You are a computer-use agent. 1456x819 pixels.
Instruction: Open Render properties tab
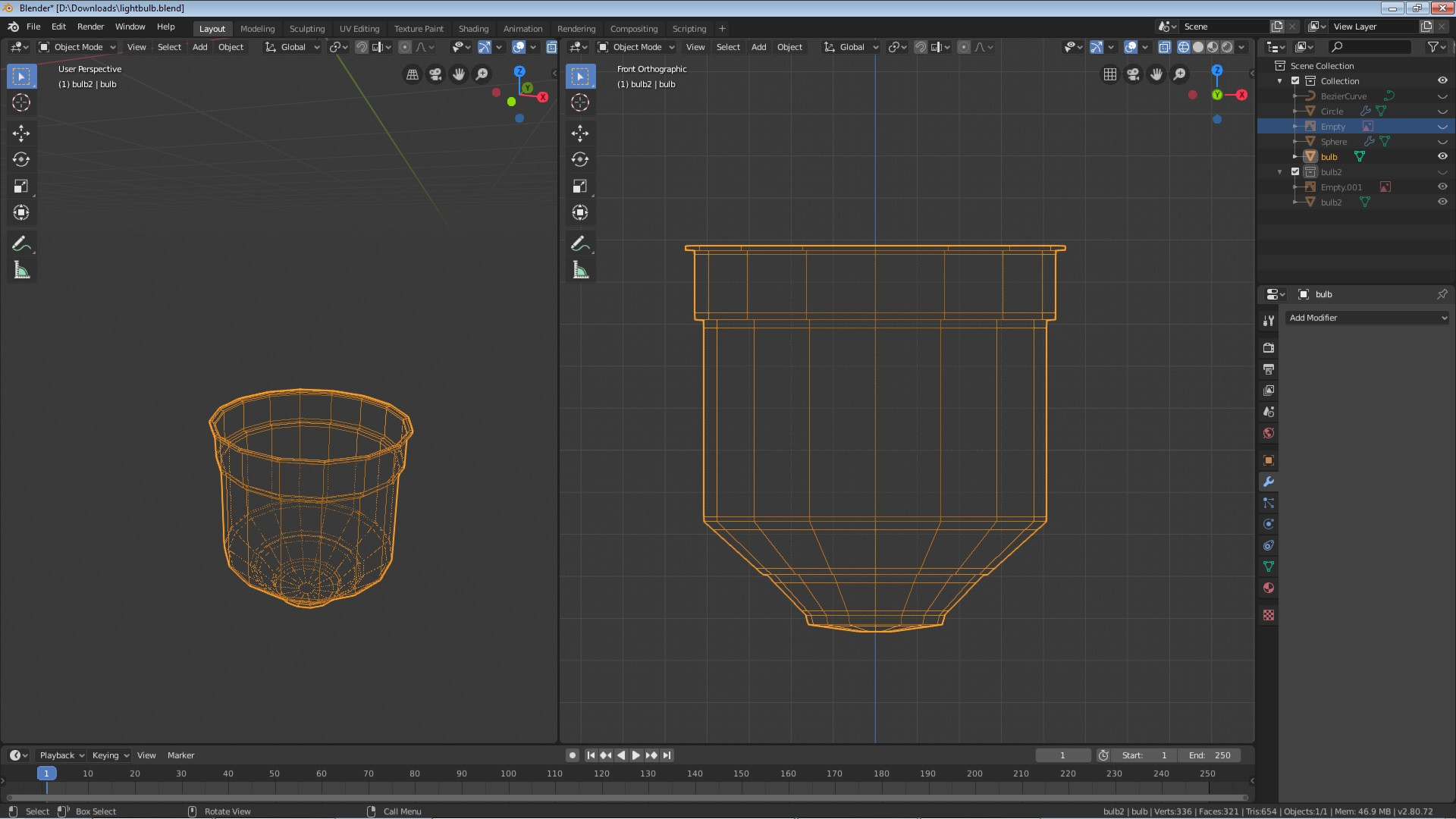1269,348
